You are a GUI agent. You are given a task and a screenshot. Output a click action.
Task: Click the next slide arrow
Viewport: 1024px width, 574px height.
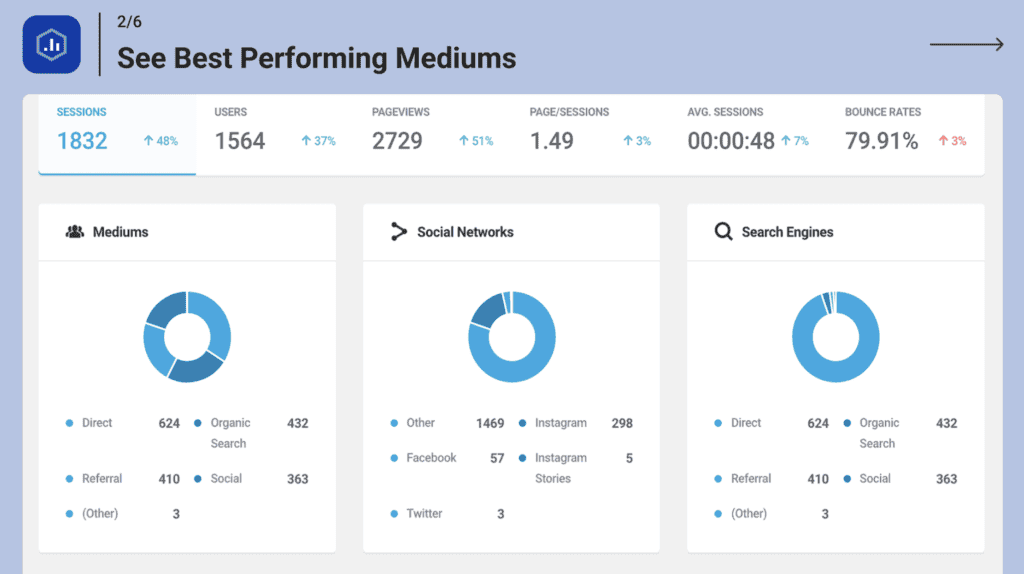click(x=966, y=44)
